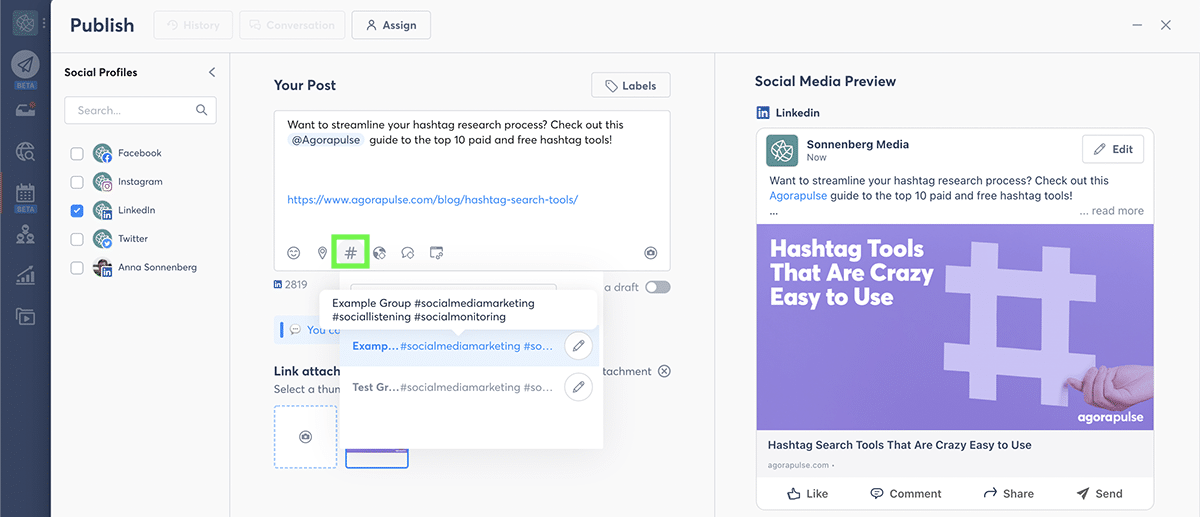This screenshot has height=517, width=1200.
Task: Click Comment in the LinkedIn preview
Action: click(x=906, y=493)
